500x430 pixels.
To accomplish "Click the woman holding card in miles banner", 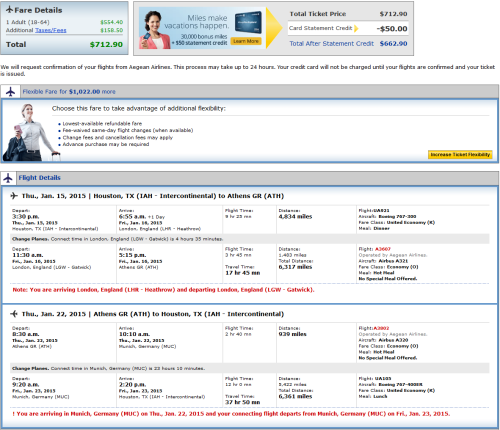I will [154, 30].
